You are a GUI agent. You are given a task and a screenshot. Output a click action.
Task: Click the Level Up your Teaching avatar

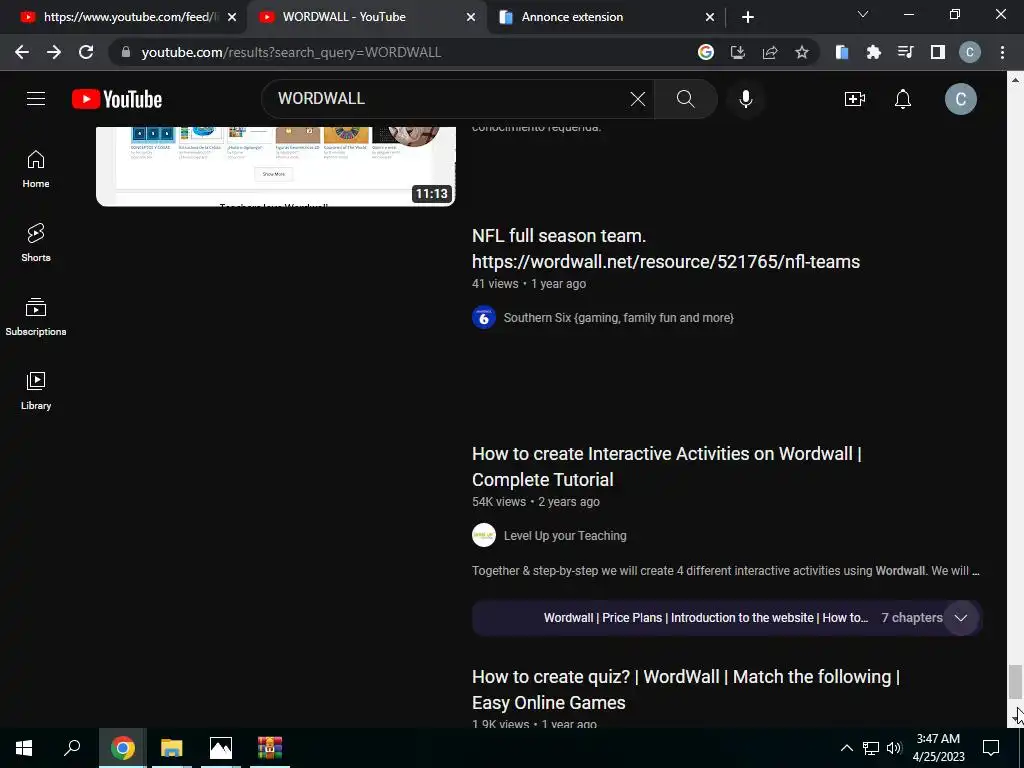coord(484,536)
